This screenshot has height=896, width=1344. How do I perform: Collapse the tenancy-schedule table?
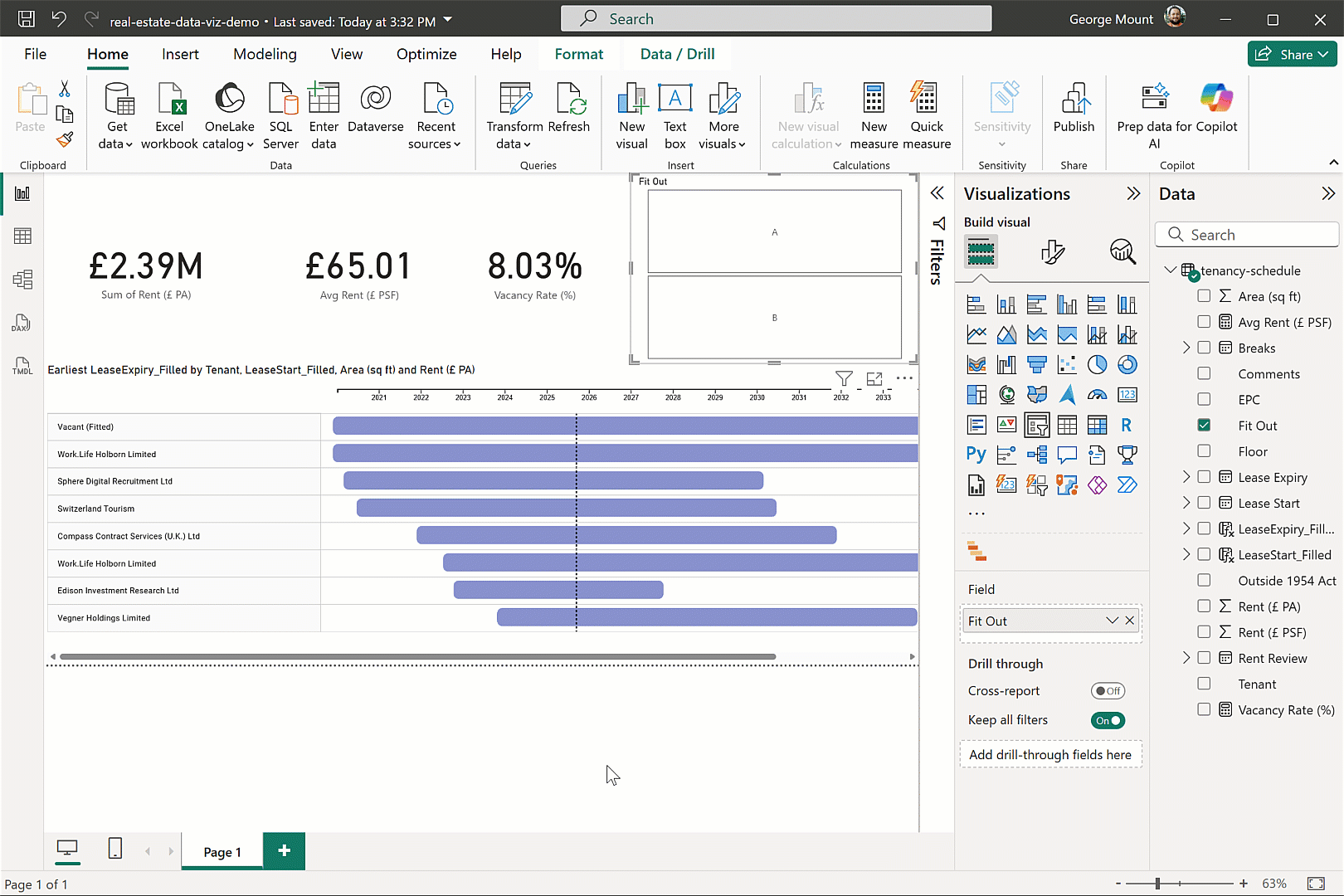coord(1170,270)
